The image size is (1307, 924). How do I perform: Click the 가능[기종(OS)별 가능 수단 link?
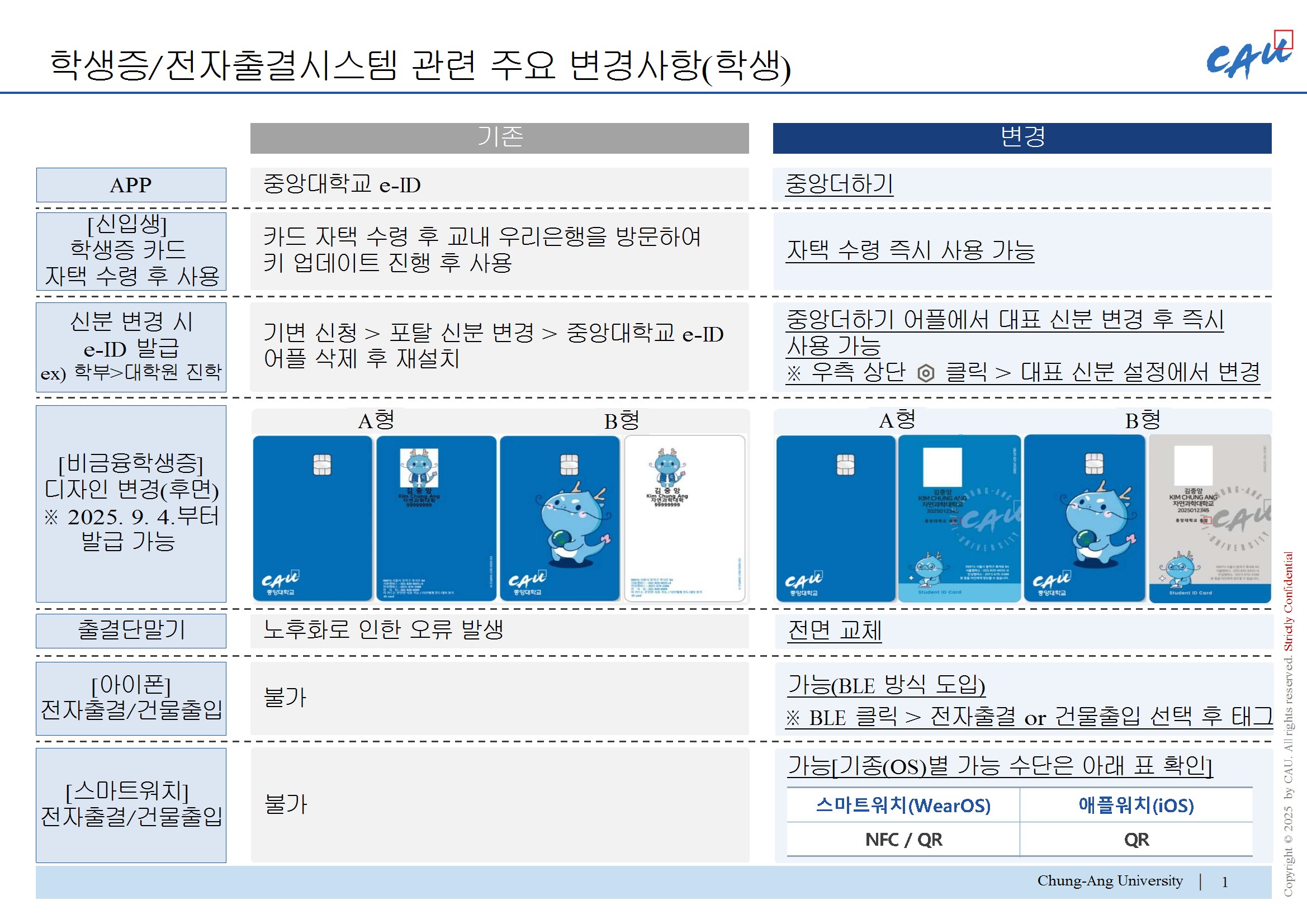[1000, 766]
